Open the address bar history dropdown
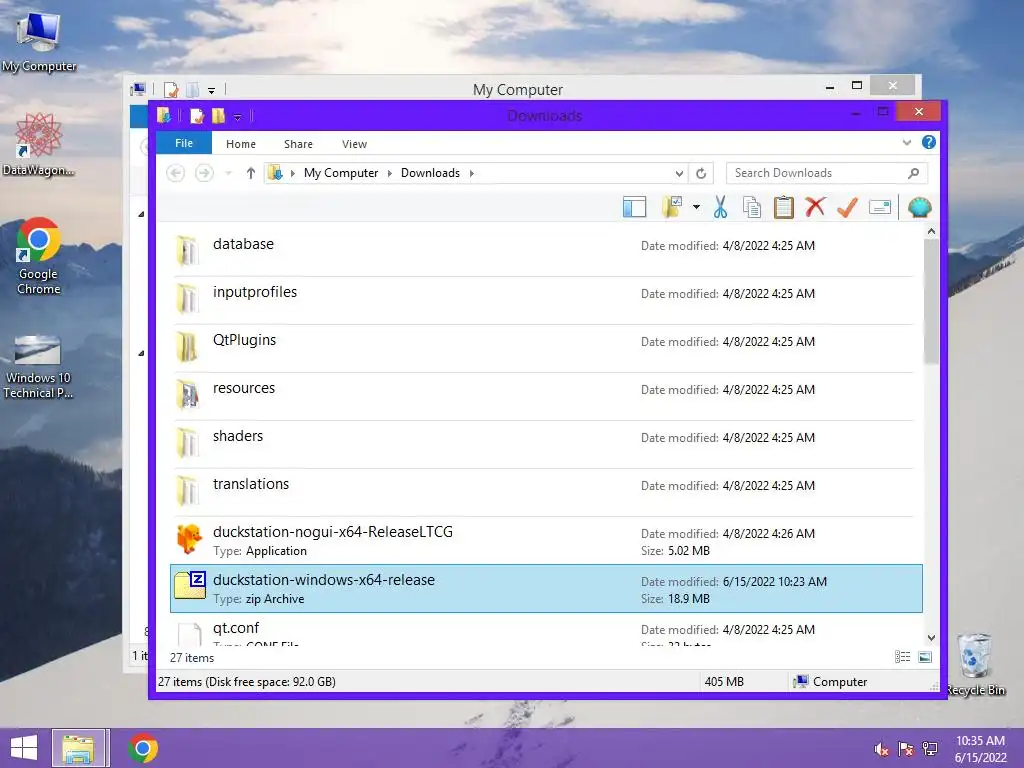This screenshot has height=768, width=1024. coord(679,173)
